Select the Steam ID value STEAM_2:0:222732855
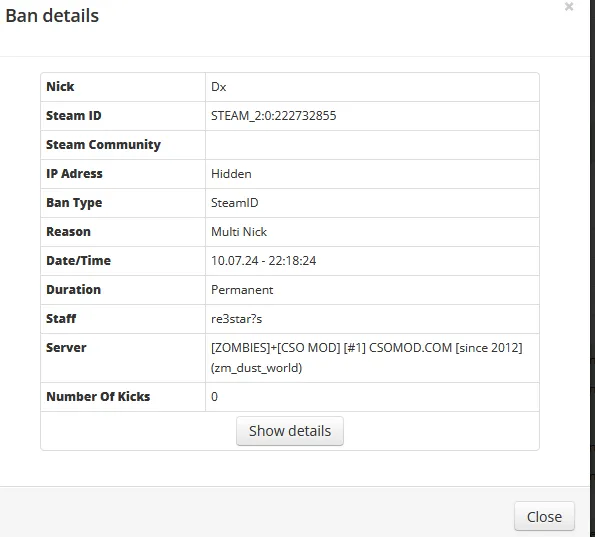Image resolution: width=595 pixels, height=537 pixels. click(274, 116)
